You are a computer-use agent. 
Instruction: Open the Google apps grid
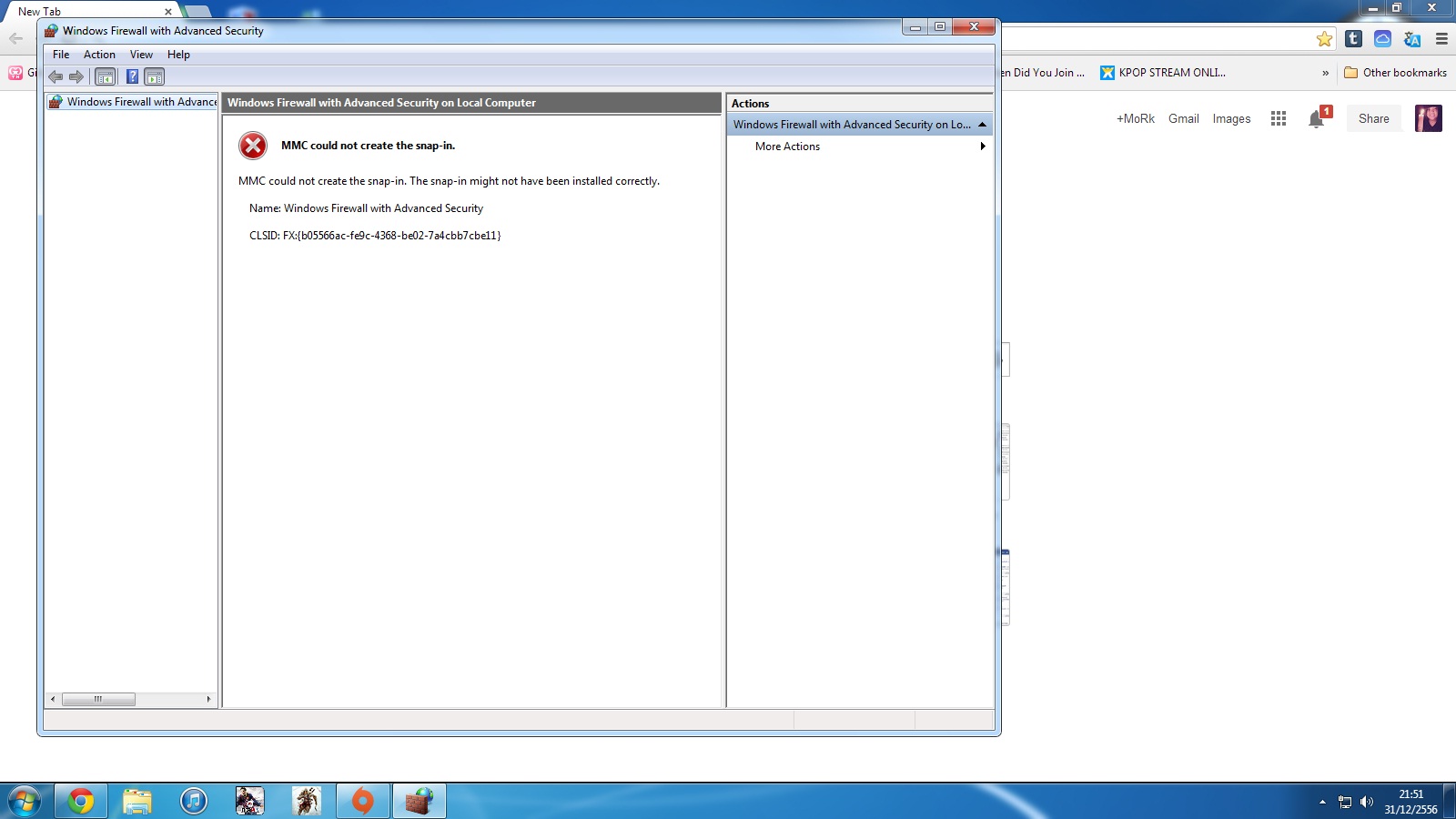pos(1279,118)
